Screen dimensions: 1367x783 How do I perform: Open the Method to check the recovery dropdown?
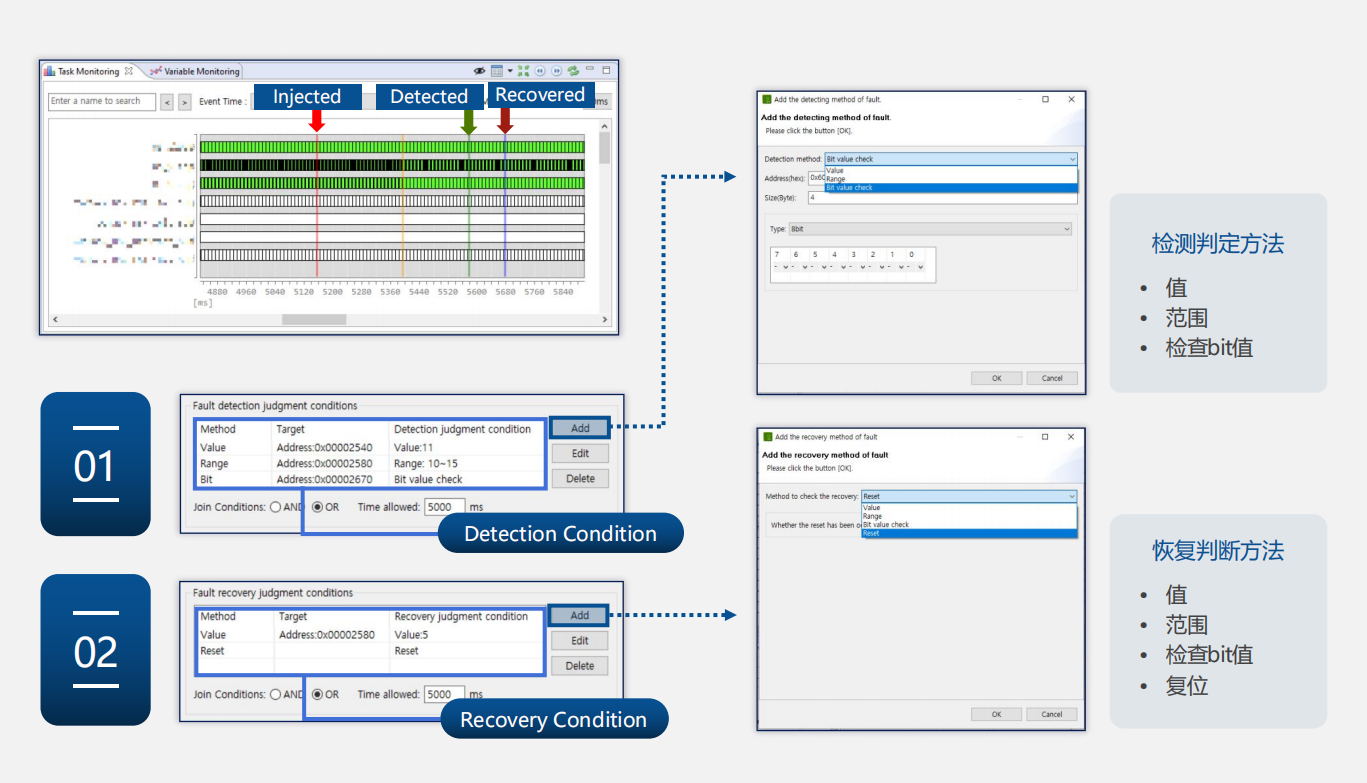(968, 496)
